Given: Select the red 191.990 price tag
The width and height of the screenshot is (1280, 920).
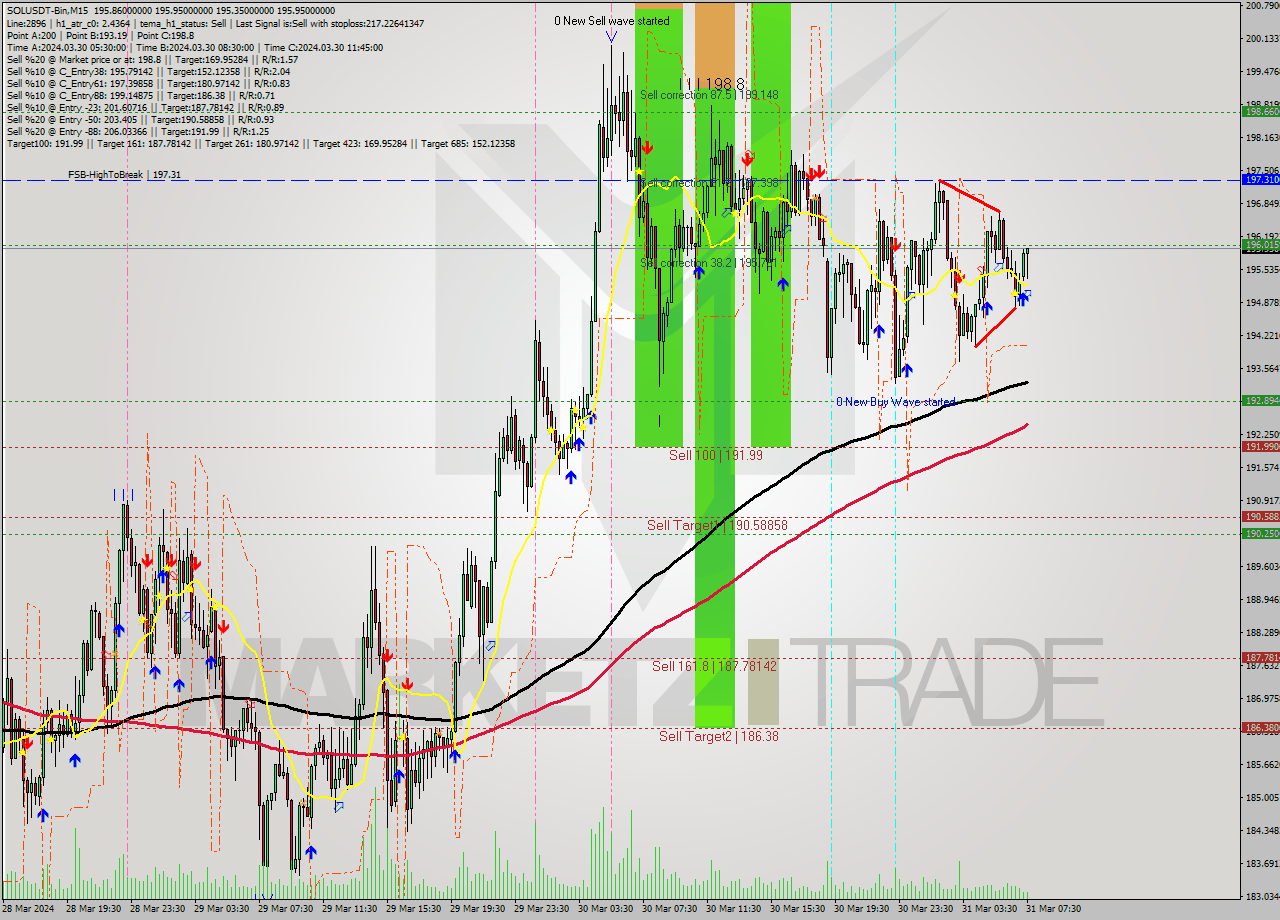Looking at the screenshot, I should tap(1261, 447).
